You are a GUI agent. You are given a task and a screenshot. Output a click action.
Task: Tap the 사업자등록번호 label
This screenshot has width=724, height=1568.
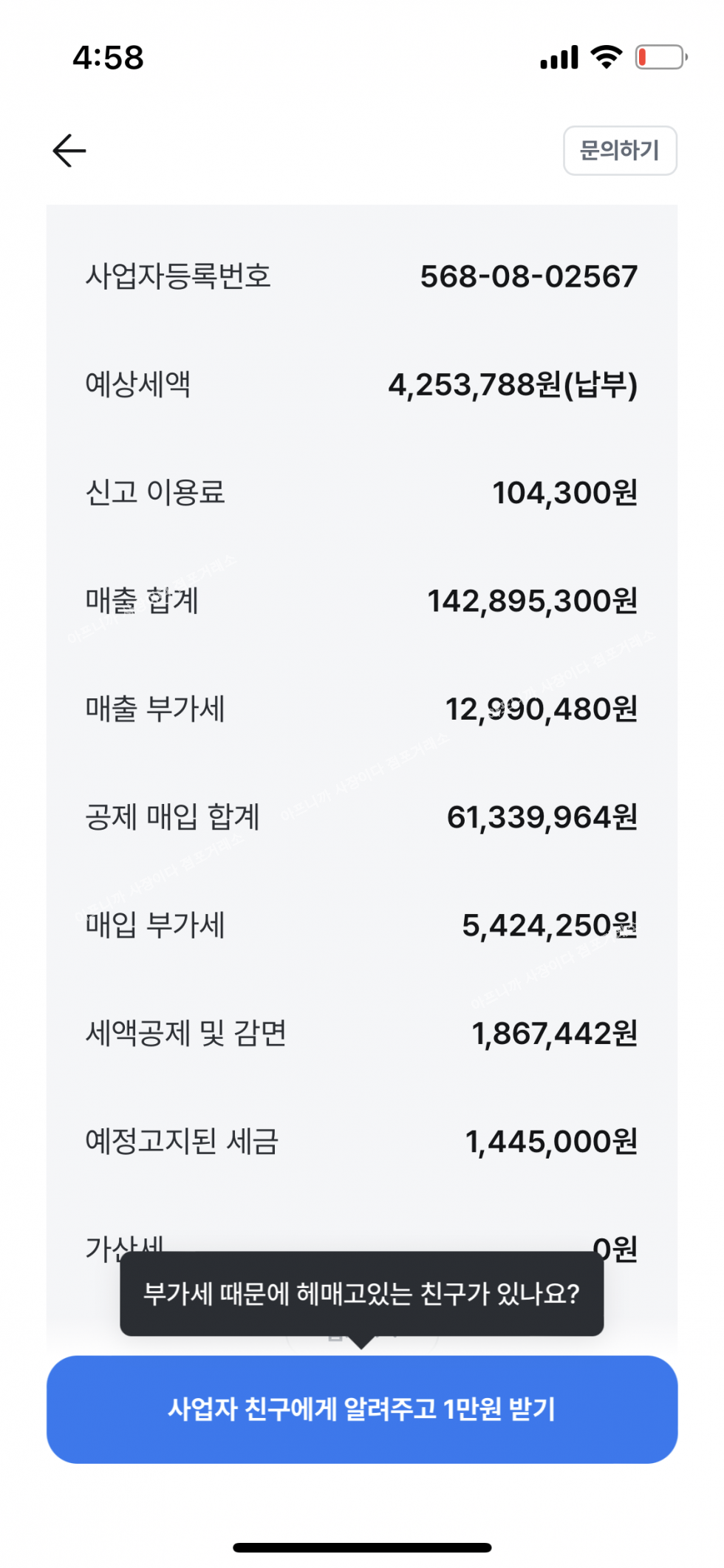click(x=178, y=276)
